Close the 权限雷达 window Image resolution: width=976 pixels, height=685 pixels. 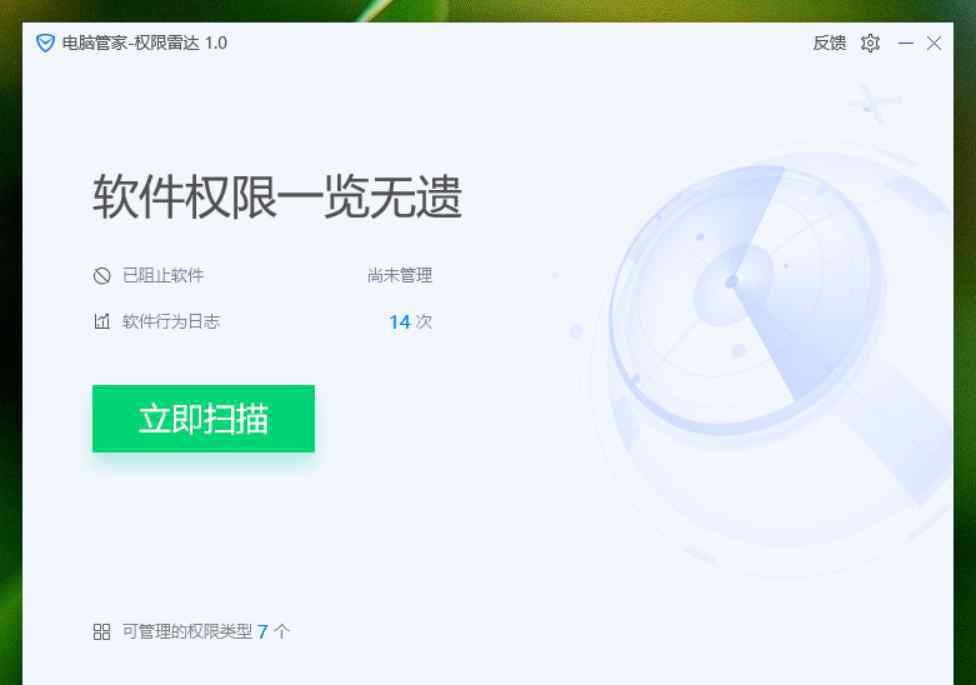tap(934, 43)
